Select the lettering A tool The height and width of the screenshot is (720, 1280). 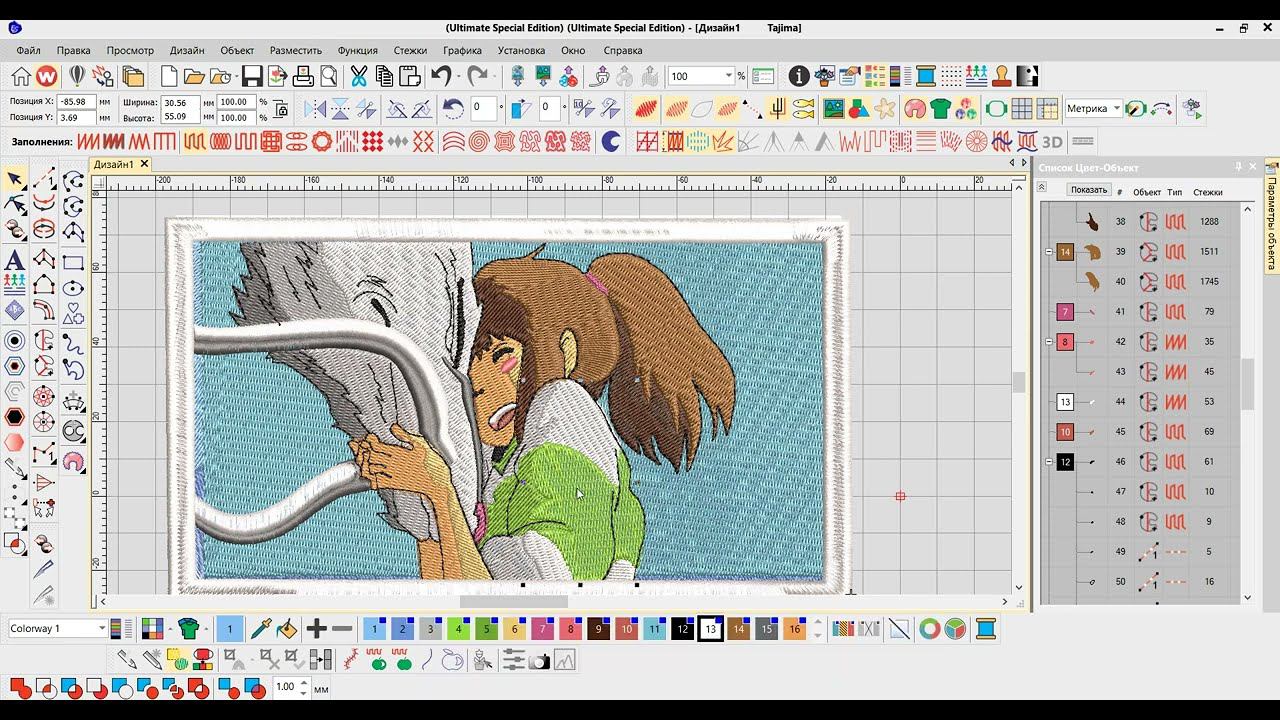[x=15, y=260]
